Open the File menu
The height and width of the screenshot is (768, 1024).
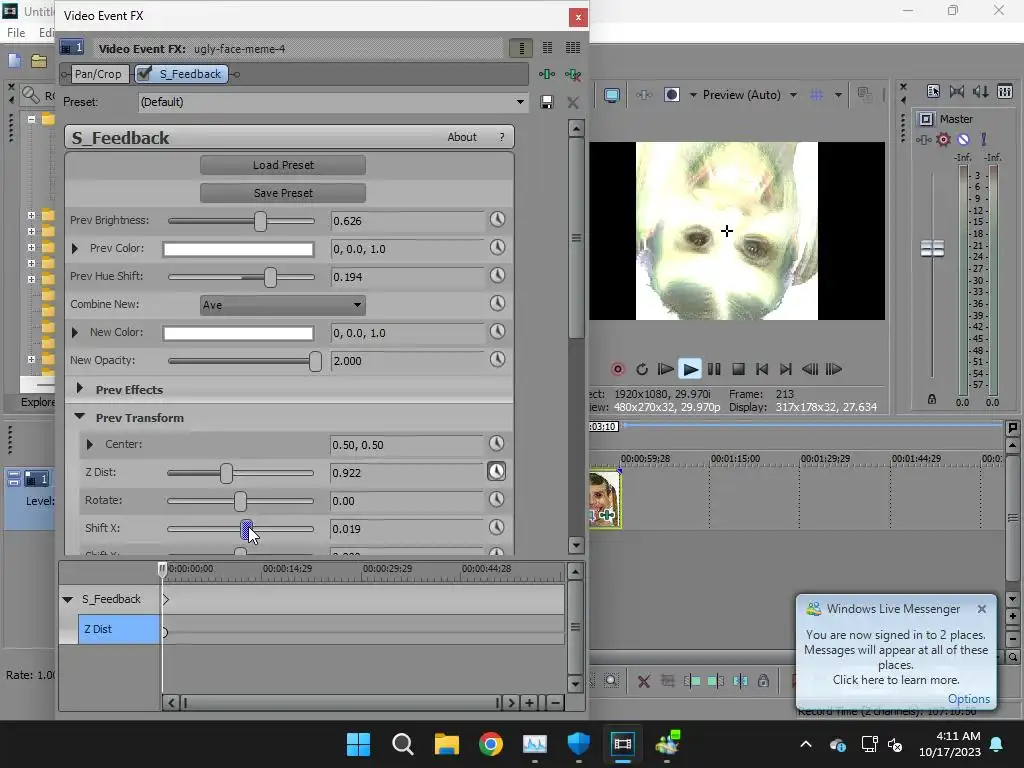[16, 33]
